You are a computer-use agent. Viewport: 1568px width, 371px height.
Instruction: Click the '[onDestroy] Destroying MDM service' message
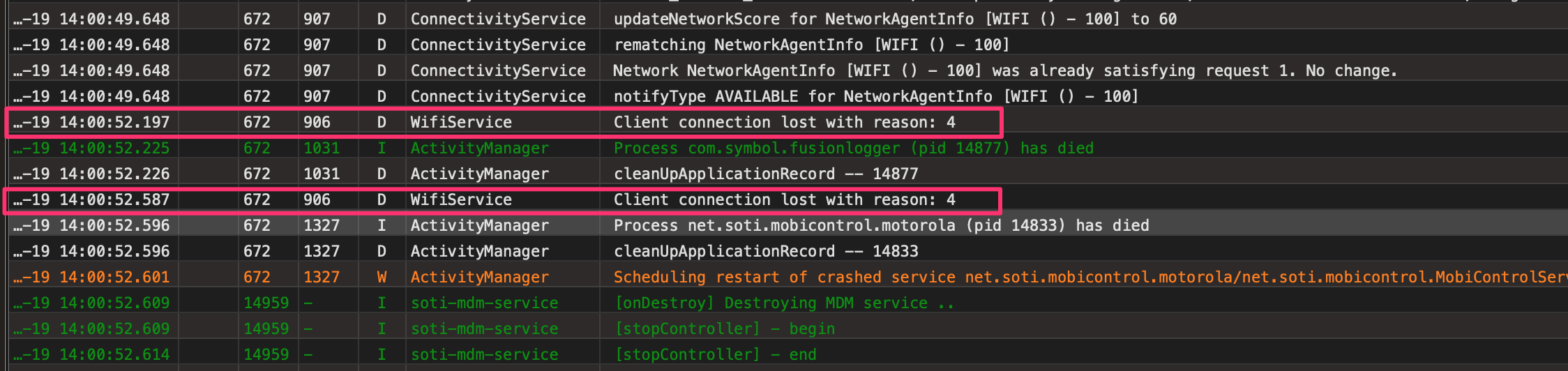click(783, 303)
